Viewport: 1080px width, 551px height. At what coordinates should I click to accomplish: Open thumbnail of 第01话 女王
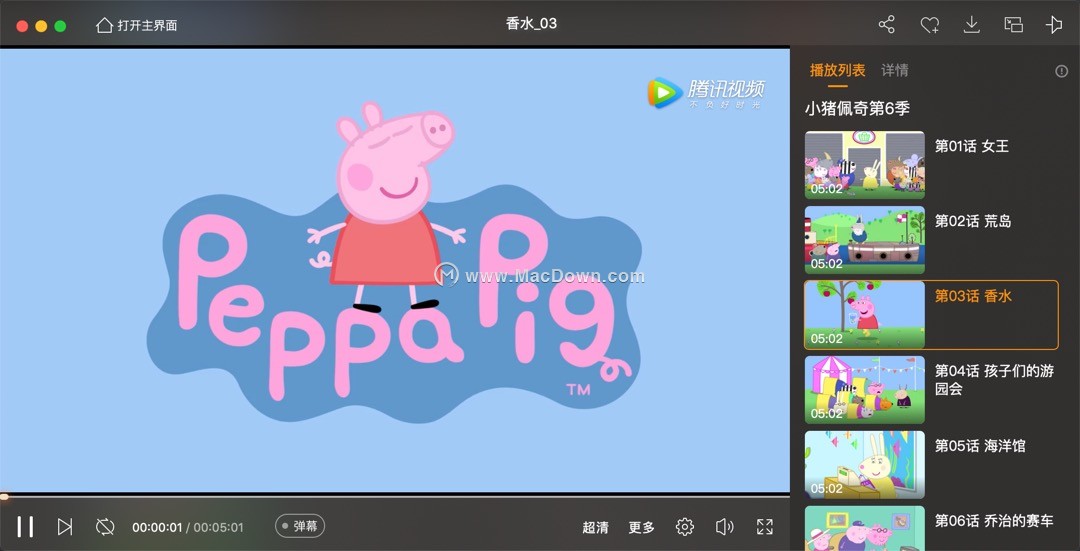click(x=864, y=165)
